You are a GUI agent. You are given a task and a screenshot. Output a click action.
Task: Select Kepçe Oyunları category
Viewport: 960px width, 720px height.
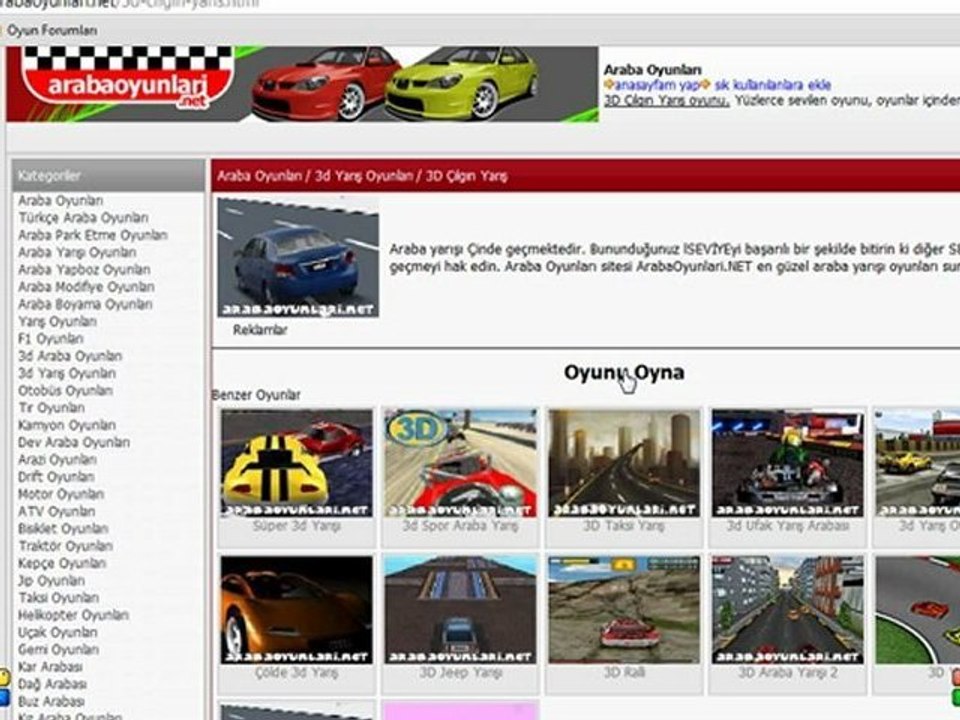point(62,563)
